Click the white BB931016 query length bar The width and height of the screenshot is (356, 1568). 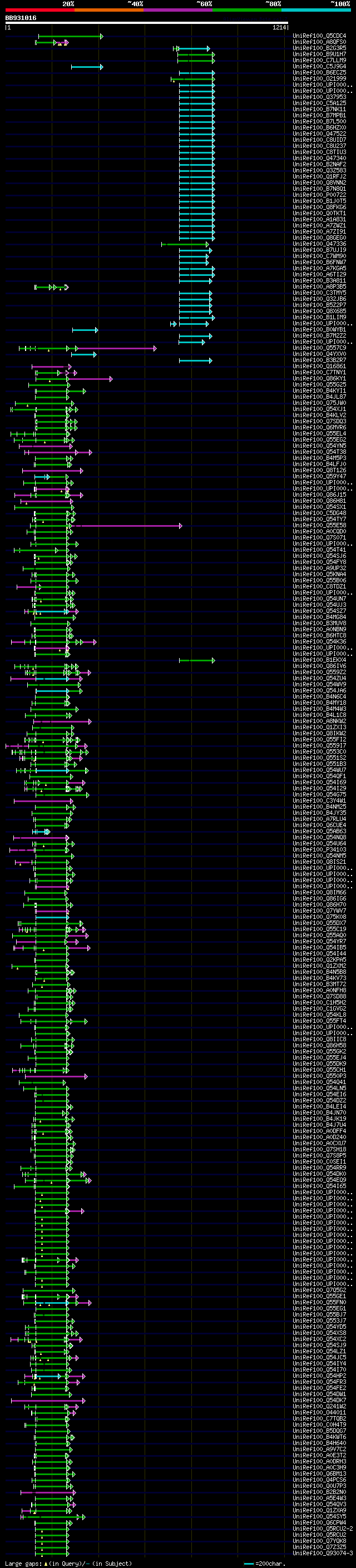click(147, 22)
